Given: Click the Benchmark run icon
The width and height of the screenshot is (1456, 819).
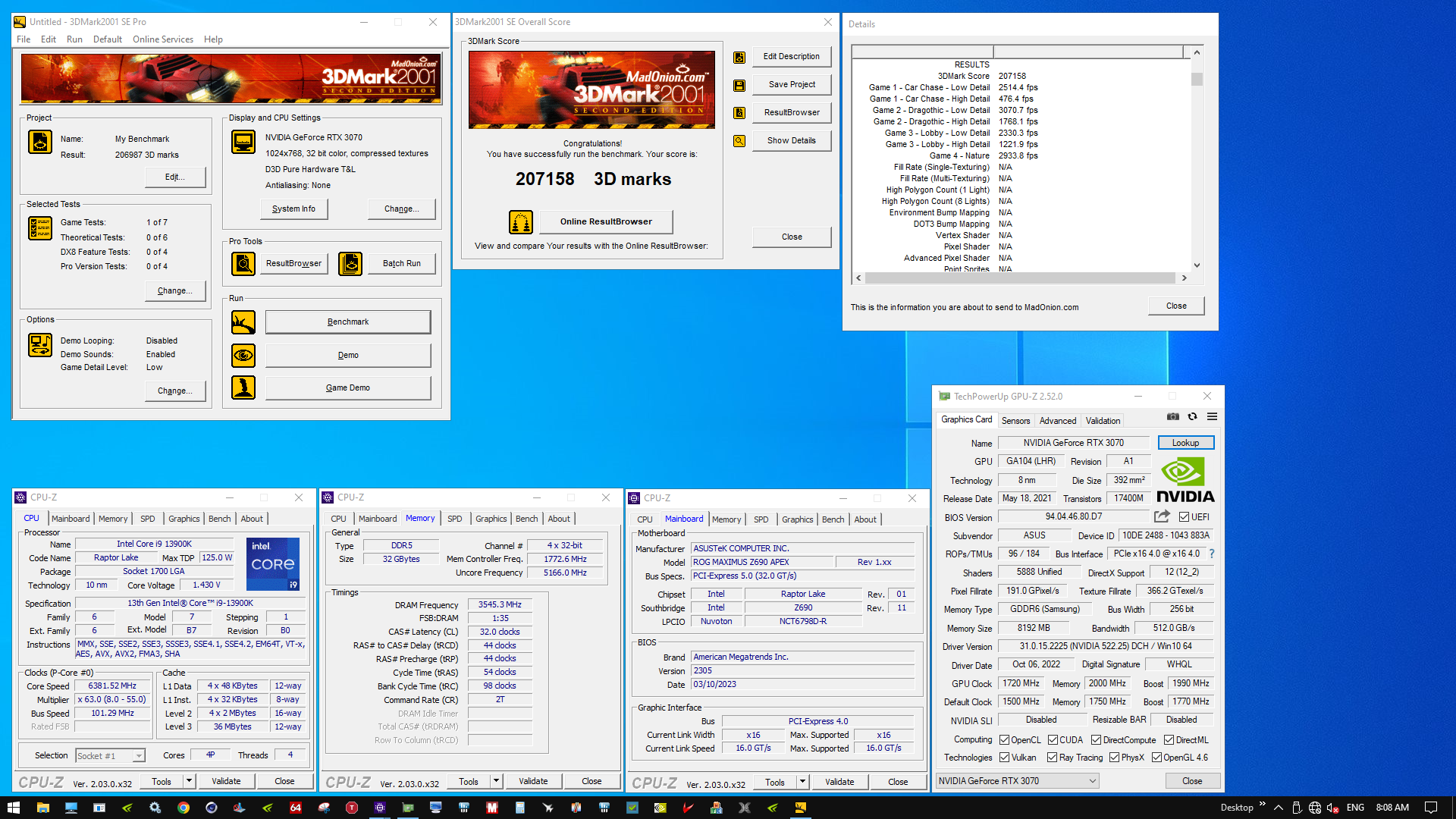Looking at the screenshot, I should click(x=243, y=322).
